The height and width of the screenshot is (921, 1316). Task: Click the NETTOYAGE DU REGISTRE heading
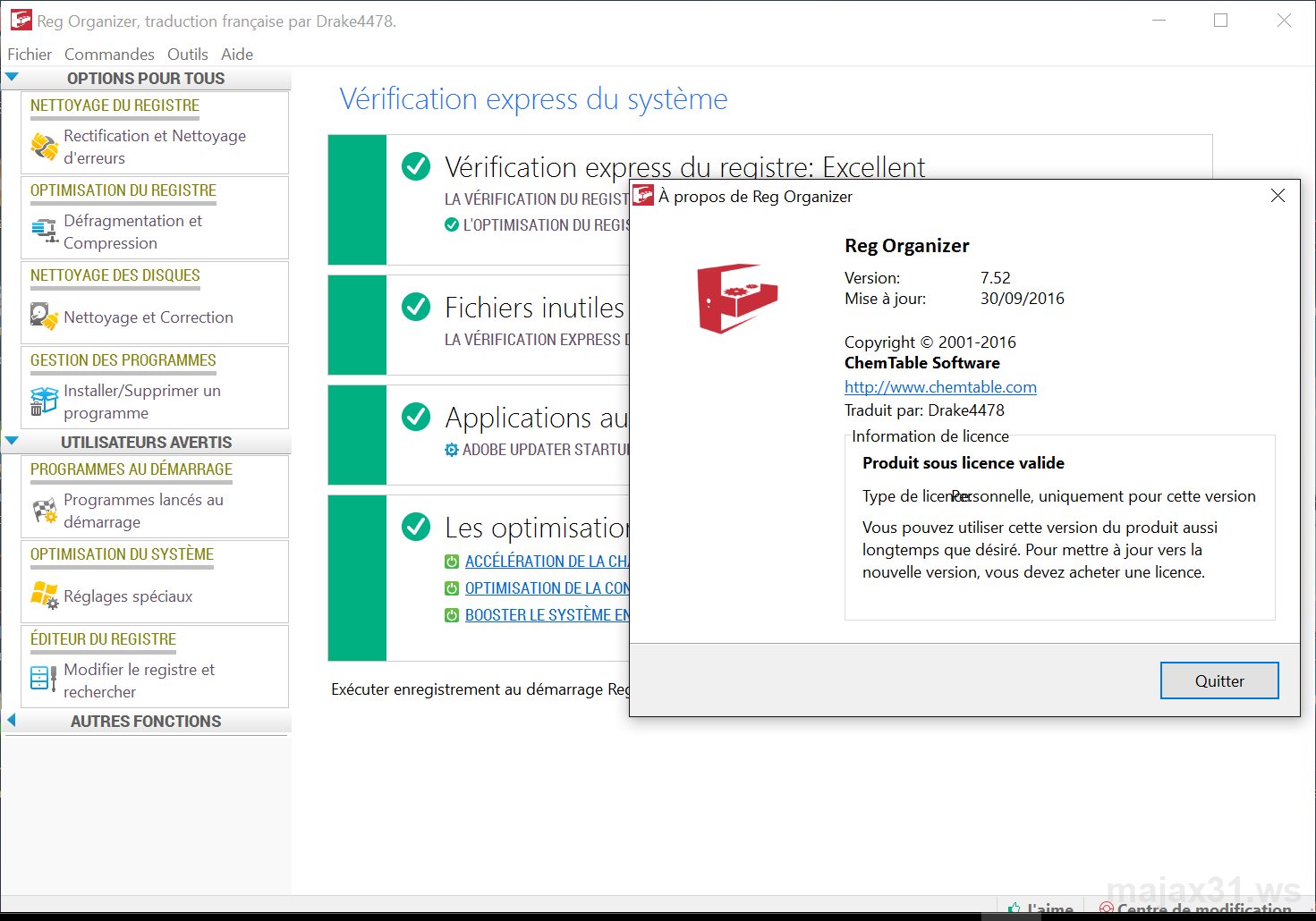115,106
